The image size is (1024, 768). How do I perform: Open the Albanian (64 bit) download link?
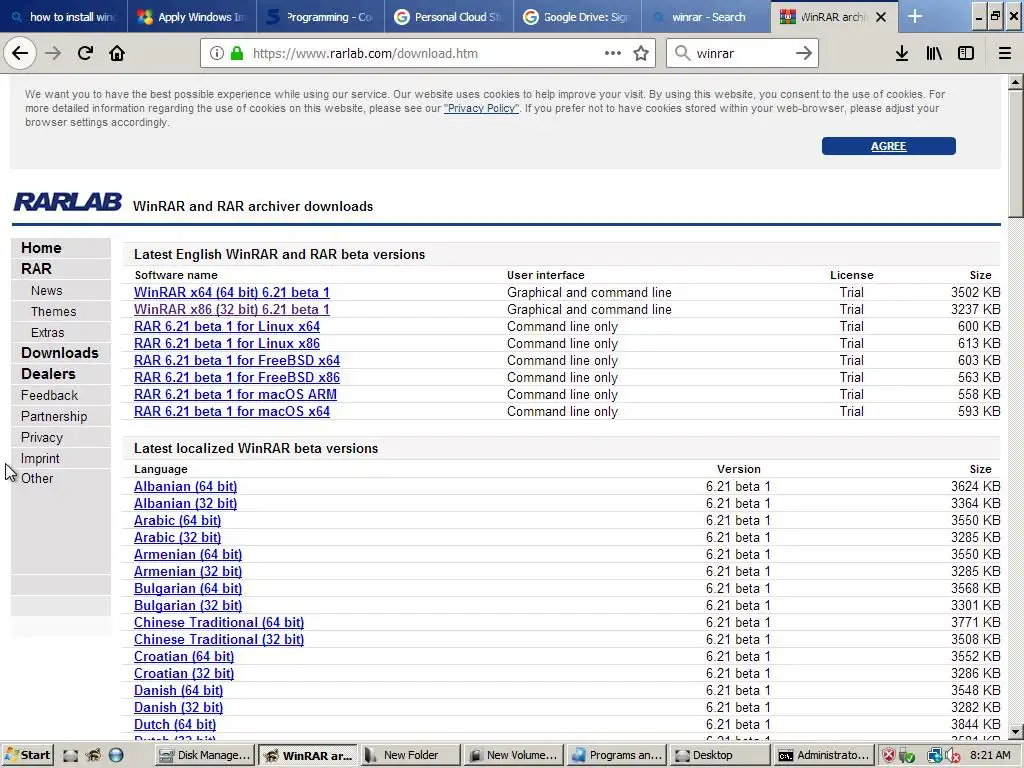(185, 487)
